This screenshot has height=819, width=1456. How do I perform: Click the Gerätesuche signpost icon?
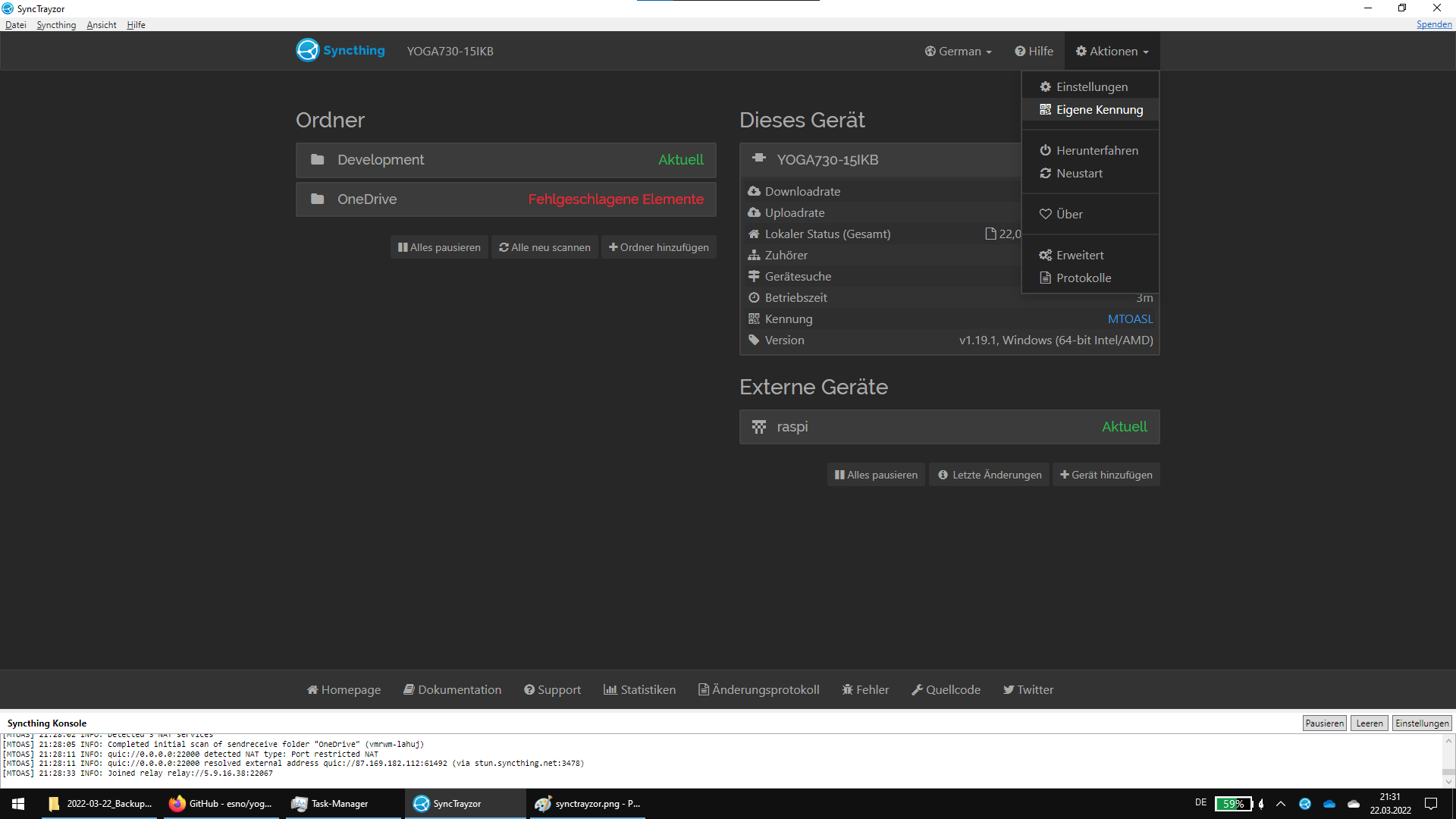click(754, 276)
